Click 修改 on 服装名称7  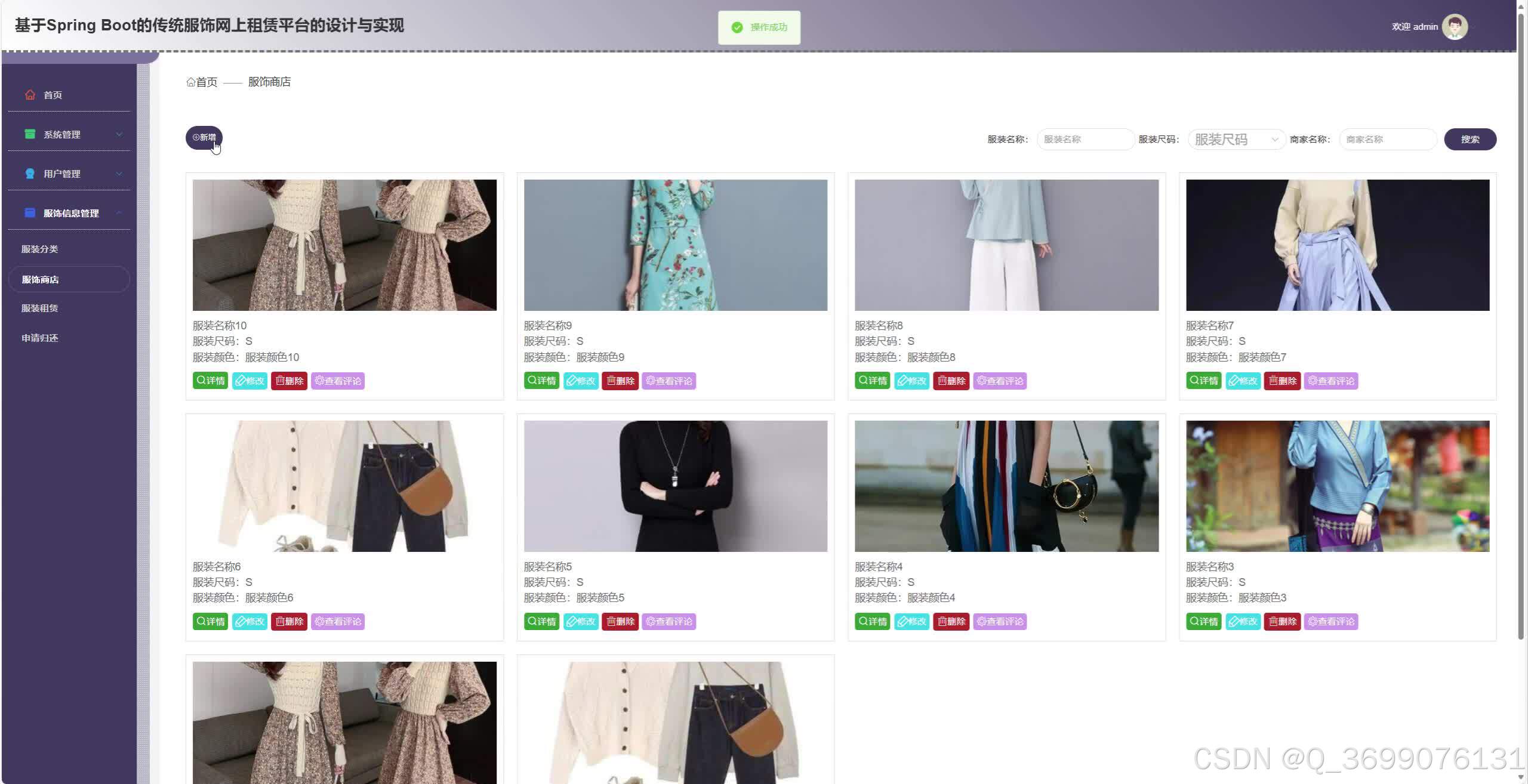coord(1243,381)
